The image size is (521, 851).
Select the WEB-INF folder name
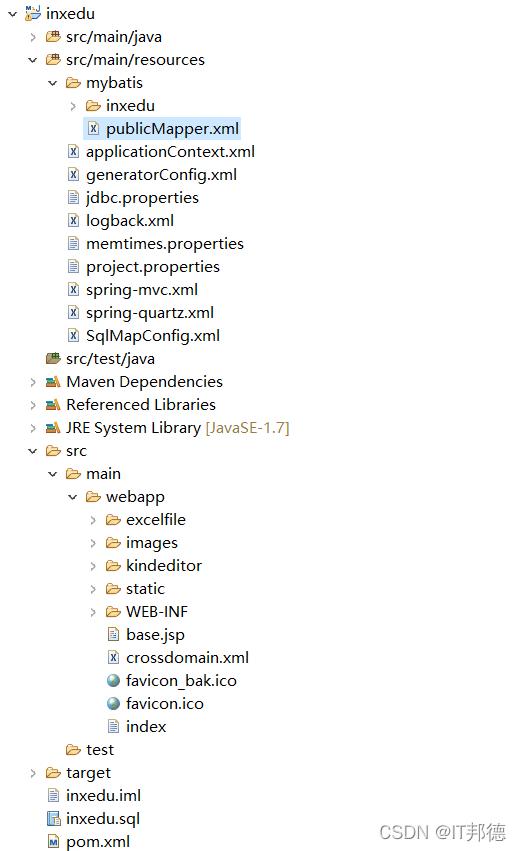pos(157,612)
